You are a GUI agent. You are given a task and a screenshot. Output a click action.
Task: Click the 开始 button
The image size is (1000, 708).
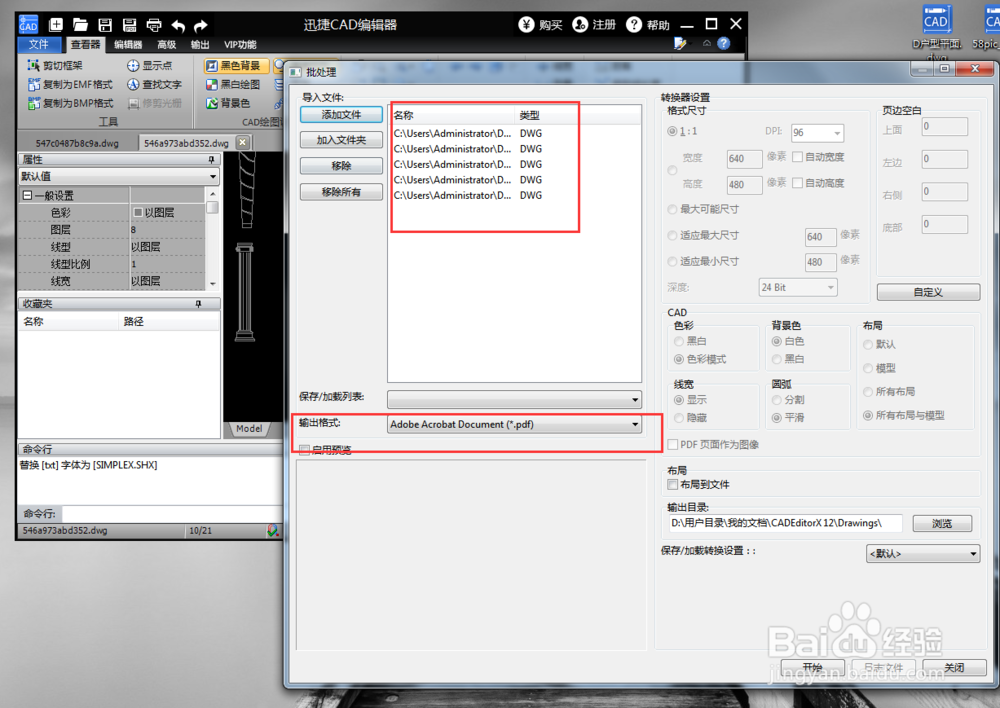pos(812,668)
